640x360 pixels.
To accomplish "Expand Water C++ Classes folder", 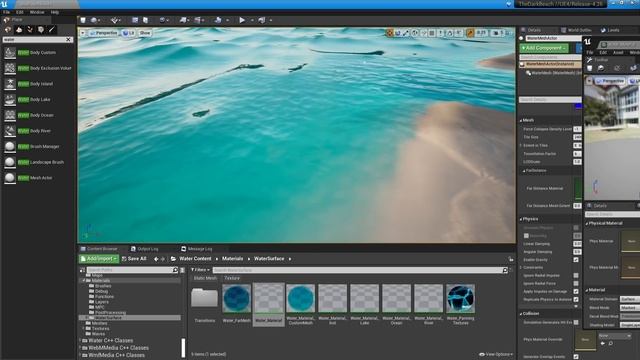I will coord(80,340).
